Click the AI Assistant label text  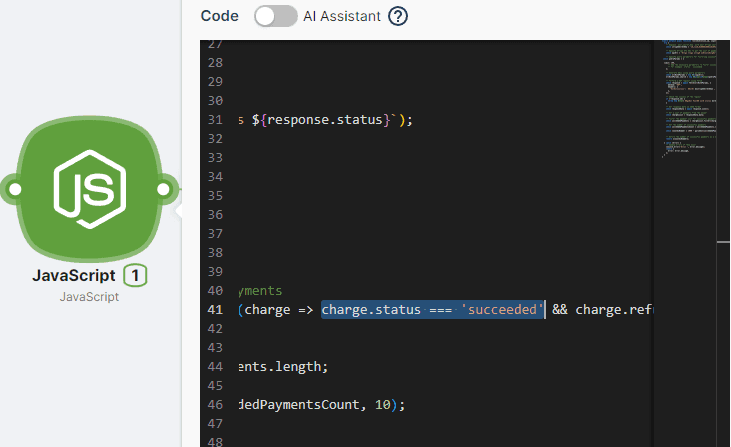click(x=342, y=16)
